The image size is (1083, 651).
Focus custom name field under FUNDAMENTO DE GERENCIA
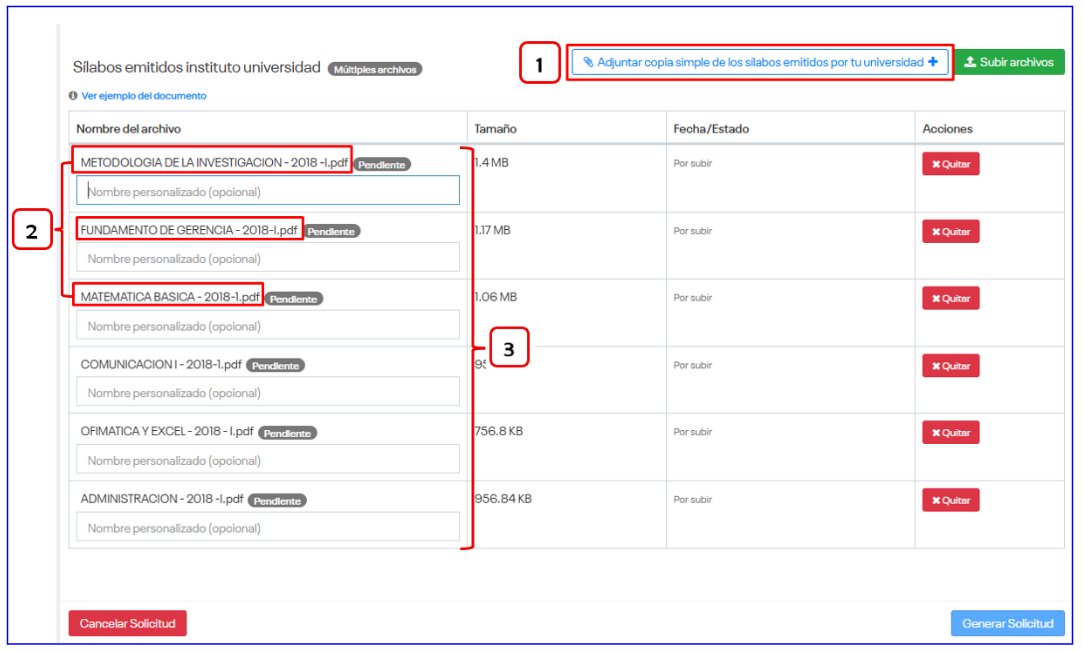[268, 258]
